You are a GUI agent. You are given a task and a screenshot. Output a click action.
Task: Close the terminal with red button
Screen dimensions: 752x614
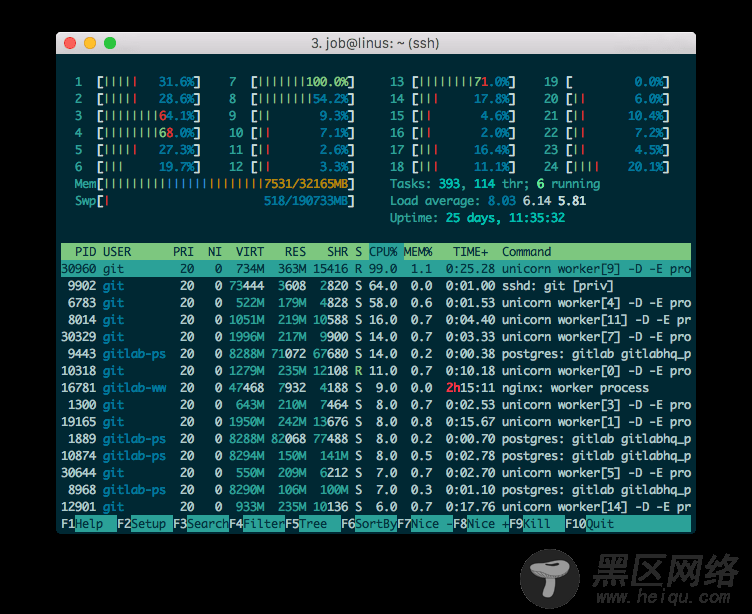[x=70, y=43]
